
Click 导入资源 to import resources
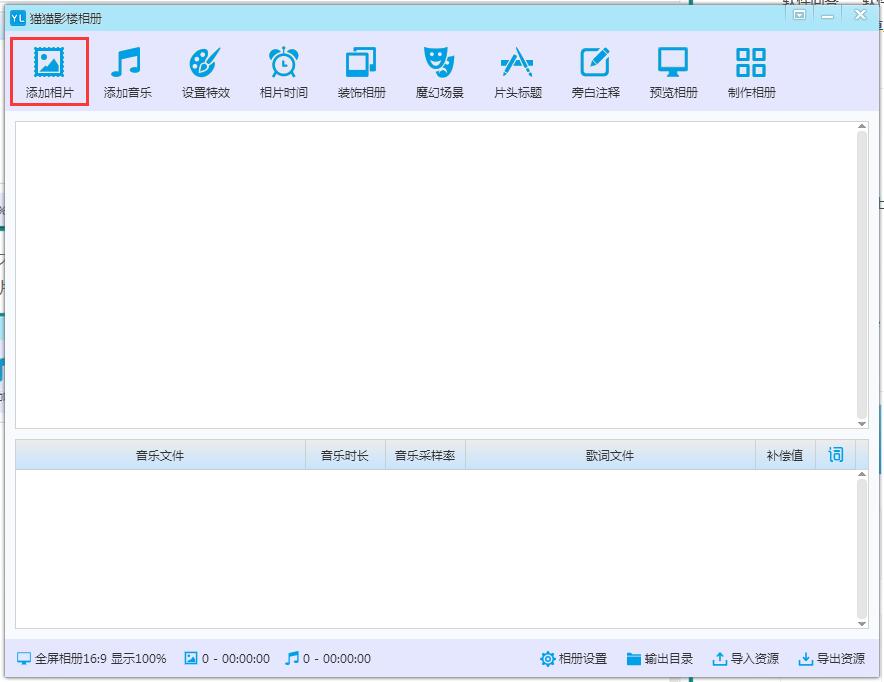pyautogui.click(x=745, y=659)
